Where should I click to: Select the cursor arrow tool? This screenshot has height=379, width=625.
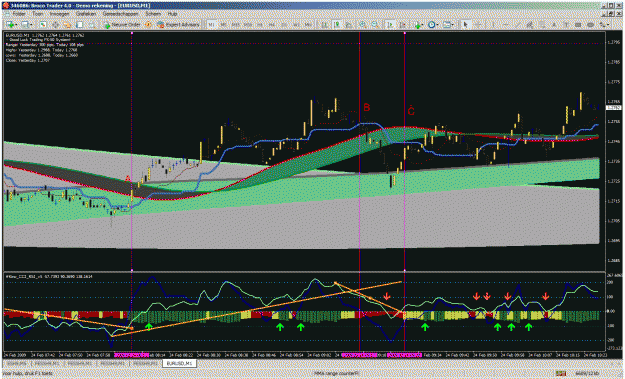click(466, 25)
